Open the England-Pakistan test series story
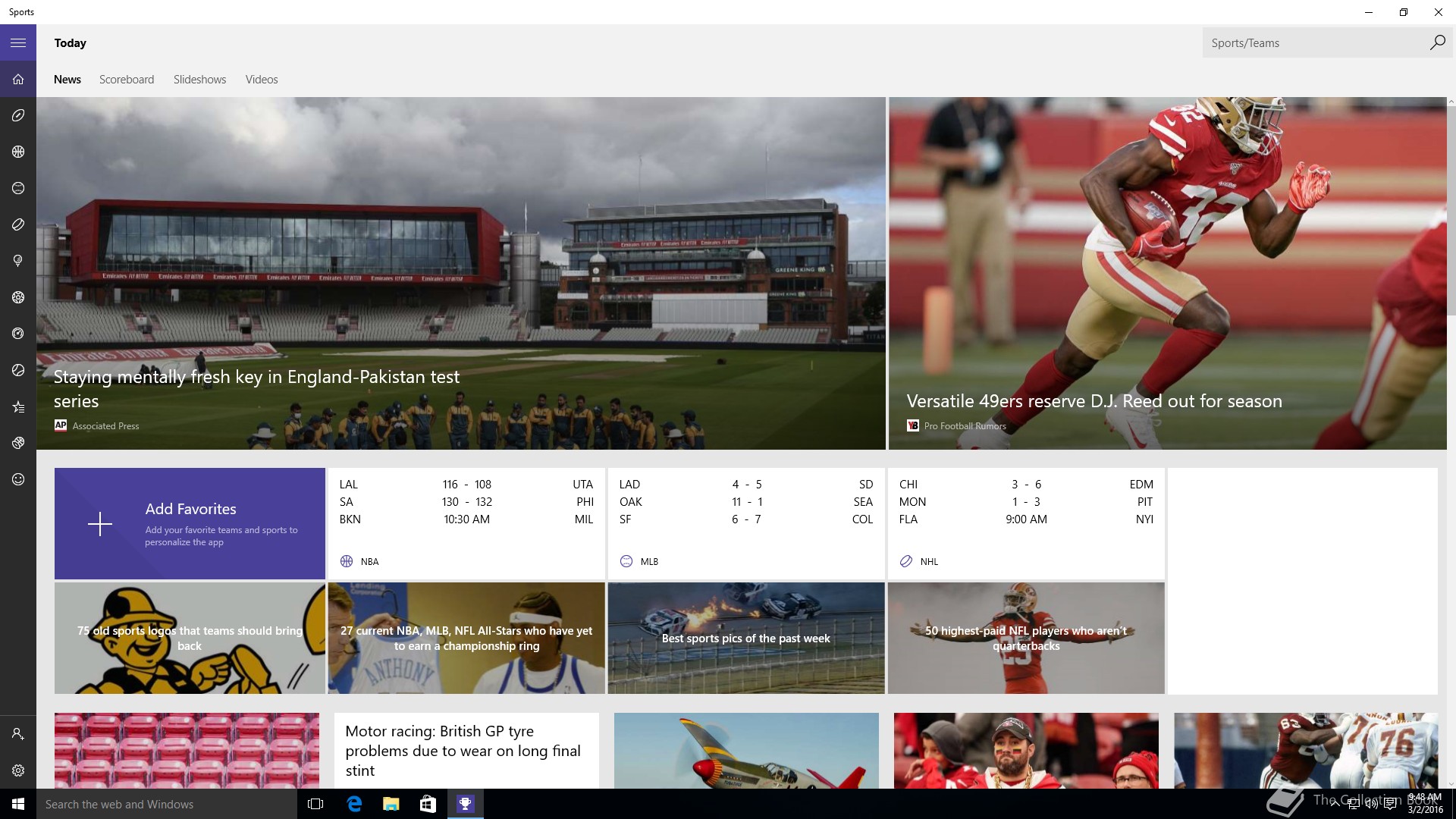The width and height of the screenshot is (1456, 819). 461,273
